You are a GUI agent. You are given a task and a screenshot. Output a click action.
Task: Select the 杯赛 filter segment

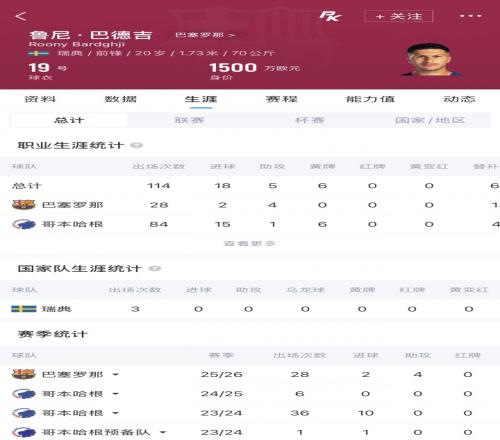310,120
